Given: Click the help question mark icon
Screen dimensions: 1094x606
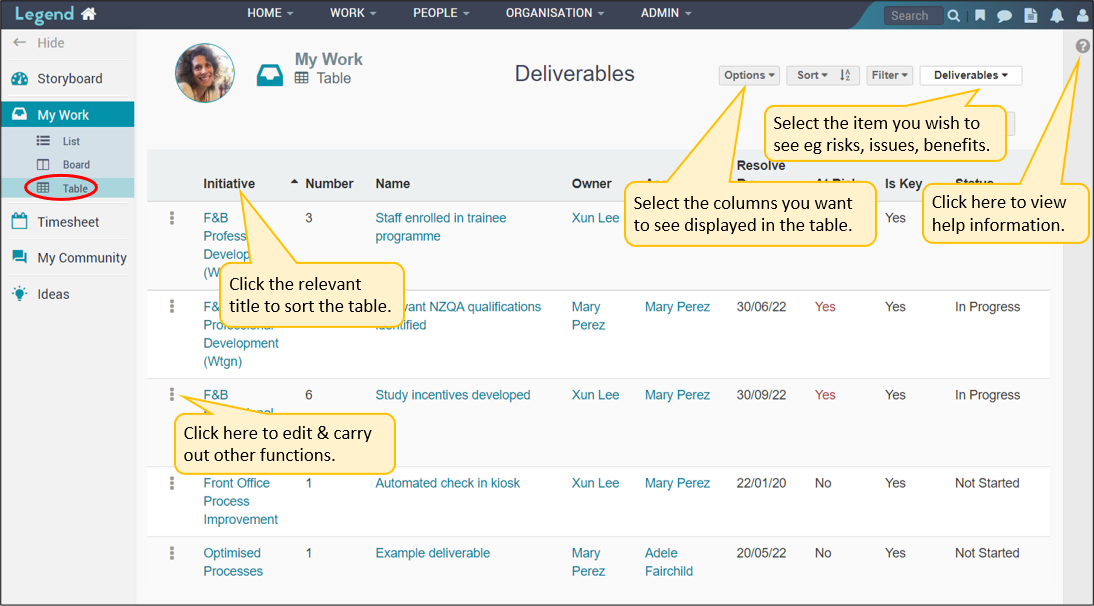Looking at the screenshot, I should pos(1082,47).
